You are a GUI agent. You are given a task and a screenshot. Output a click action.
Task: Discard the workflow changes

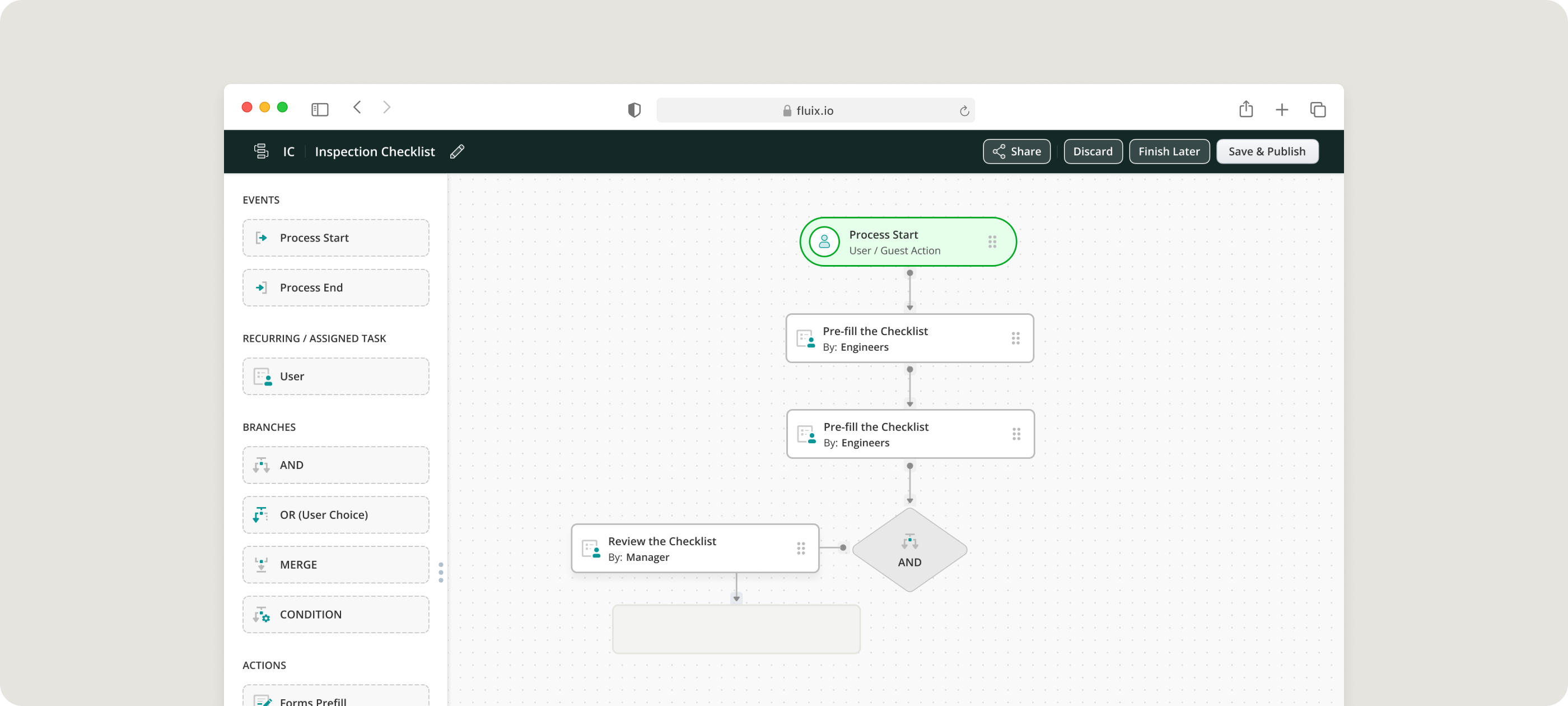coord(1093,152)
